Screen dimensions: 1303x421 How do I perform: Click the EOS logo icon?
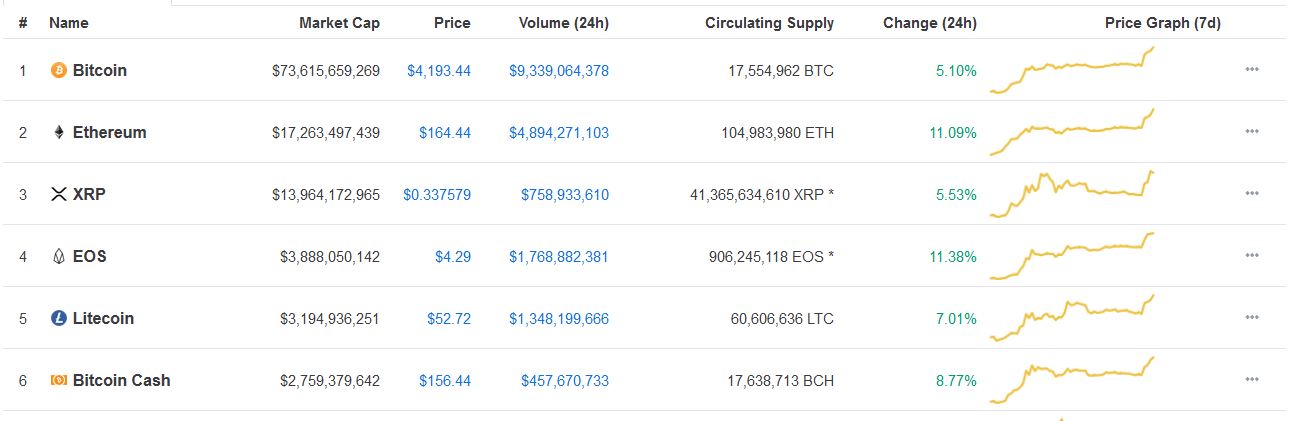58,257
